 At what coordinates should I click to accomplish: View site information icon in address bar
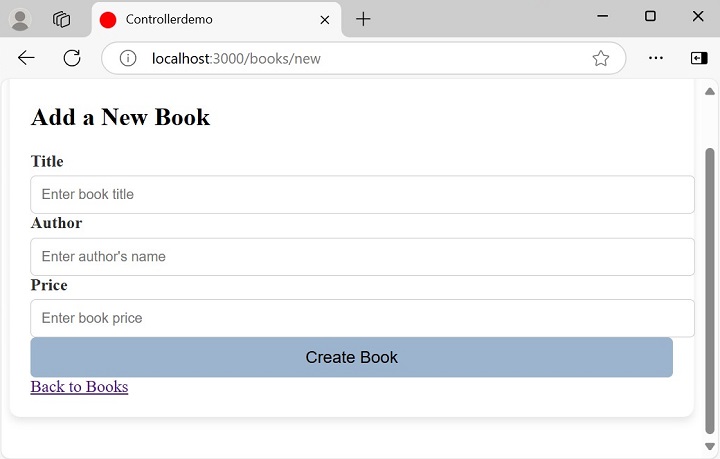tap(128, 58)
